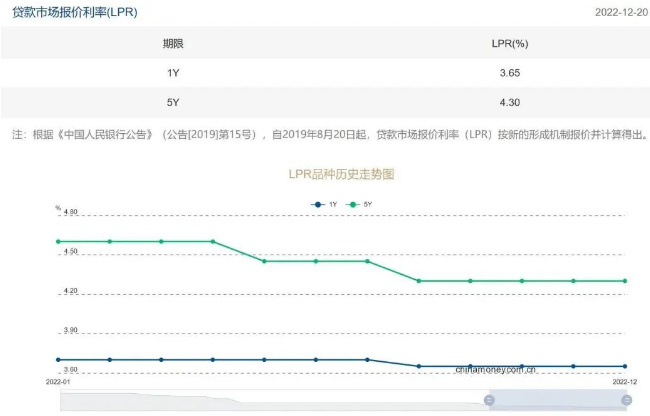Select the 1Y term row label
Screen dimensions: 650x416
(x=173, y=73)
